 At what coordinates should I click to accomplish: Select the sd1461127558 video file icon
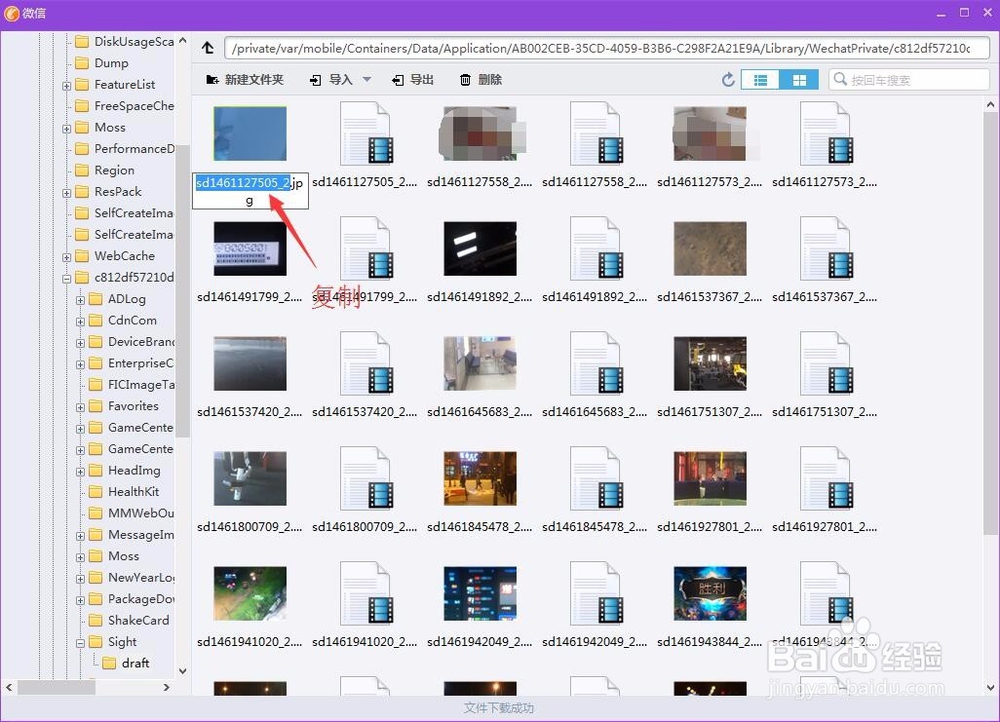[596, 134]
